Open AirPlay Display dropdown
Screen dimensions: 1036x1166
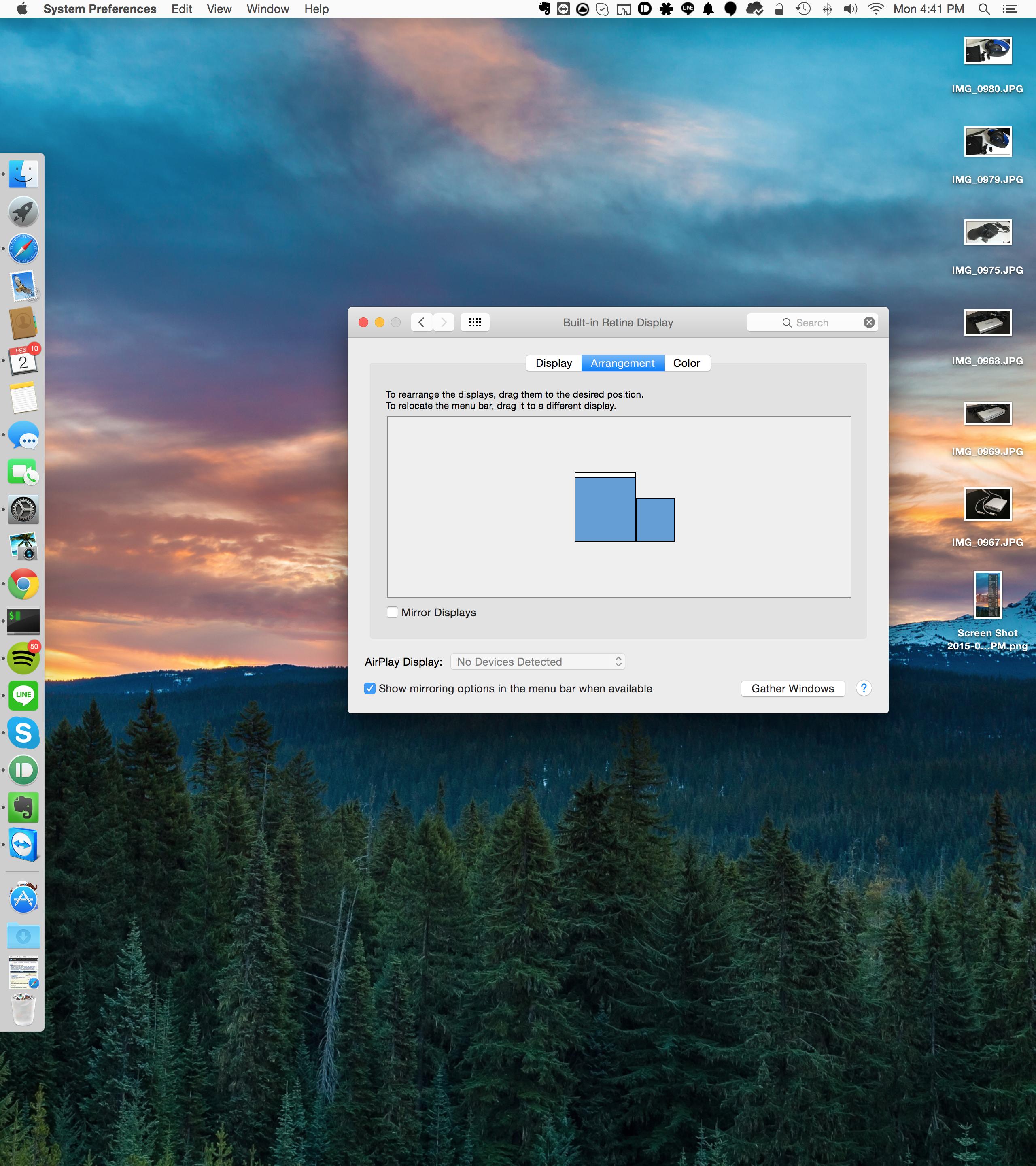click(x=538, y=662)
